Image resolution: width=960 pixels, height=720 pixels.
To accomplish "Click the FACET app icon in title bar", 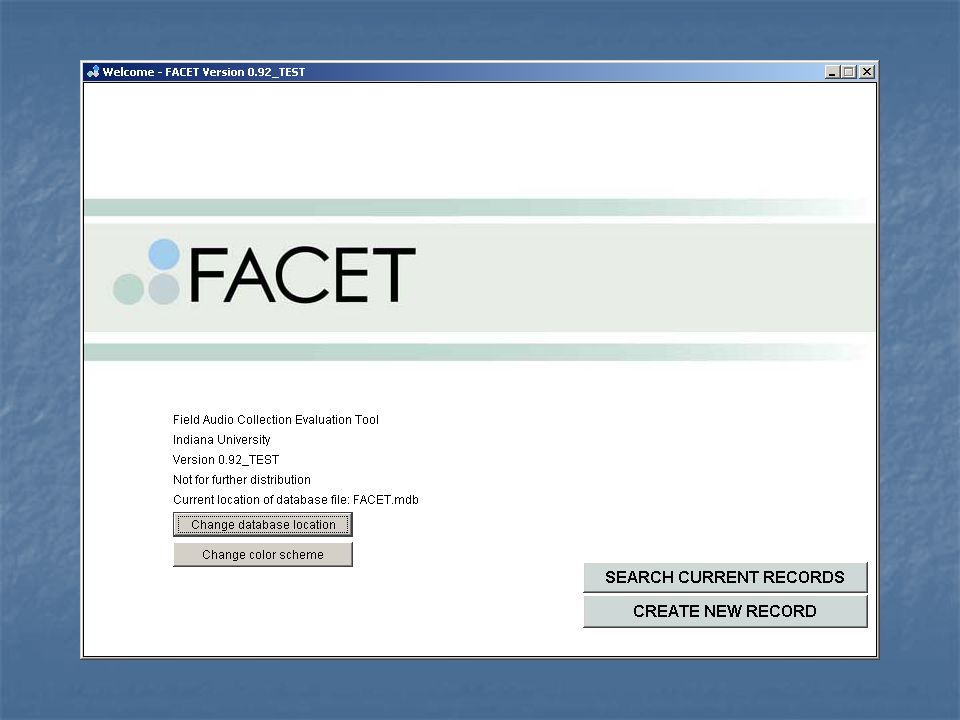I will pos(93,72).
